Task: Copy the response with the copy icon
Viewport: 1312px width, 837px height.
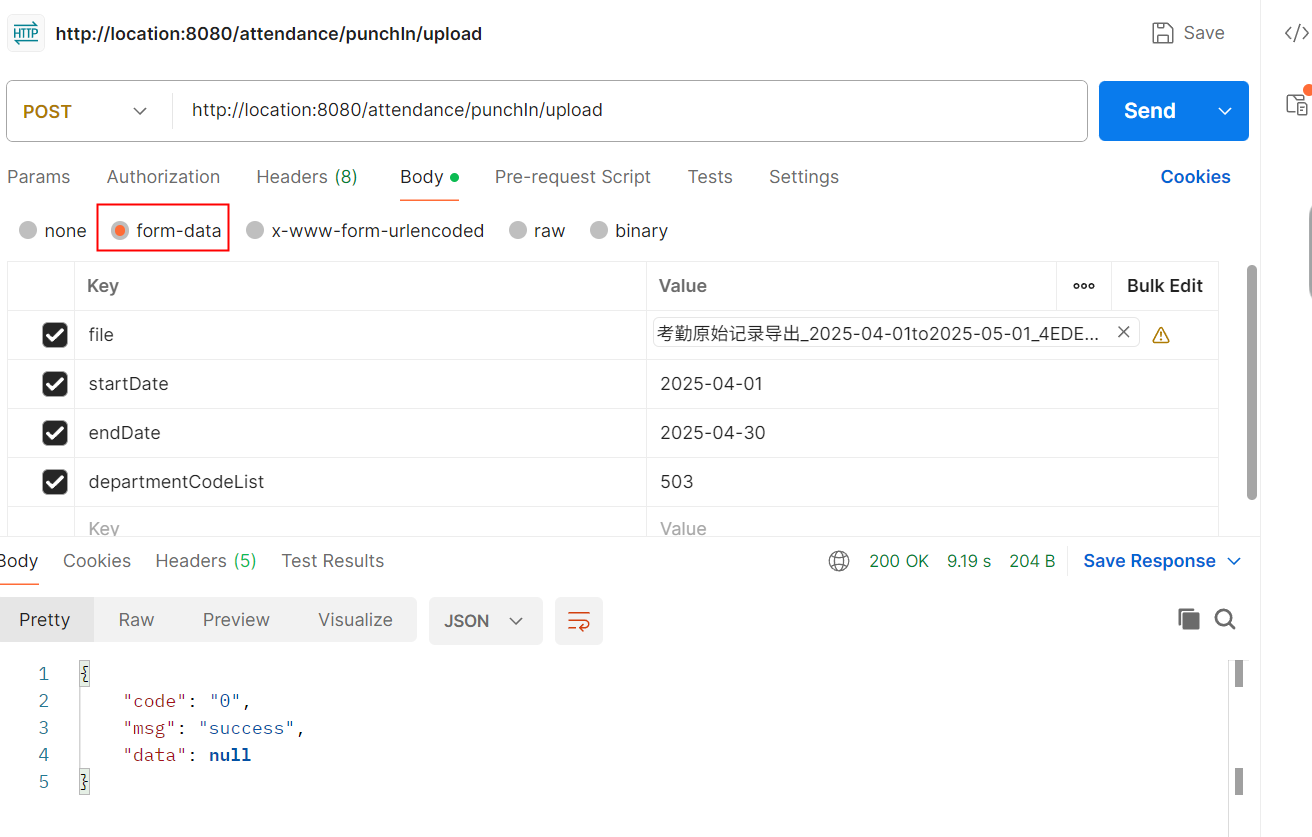Action: tap(1189, 619)
